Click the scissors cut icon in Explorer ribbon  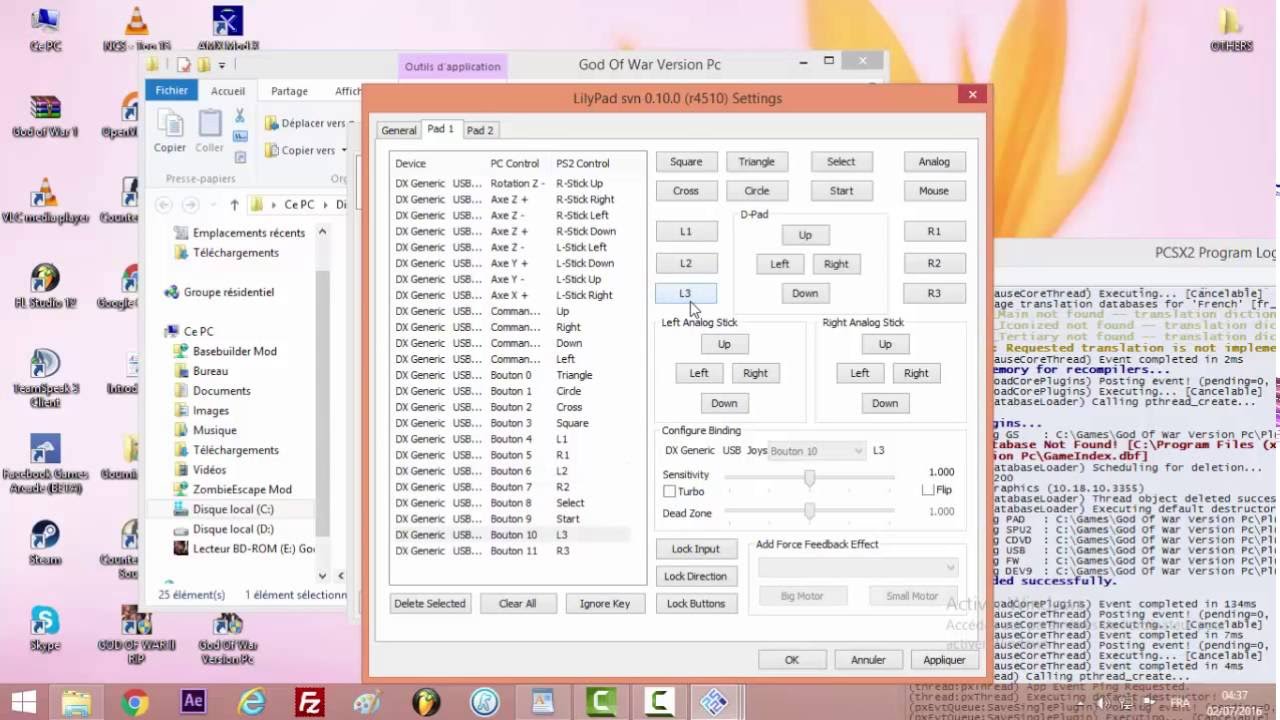[240, 117]
